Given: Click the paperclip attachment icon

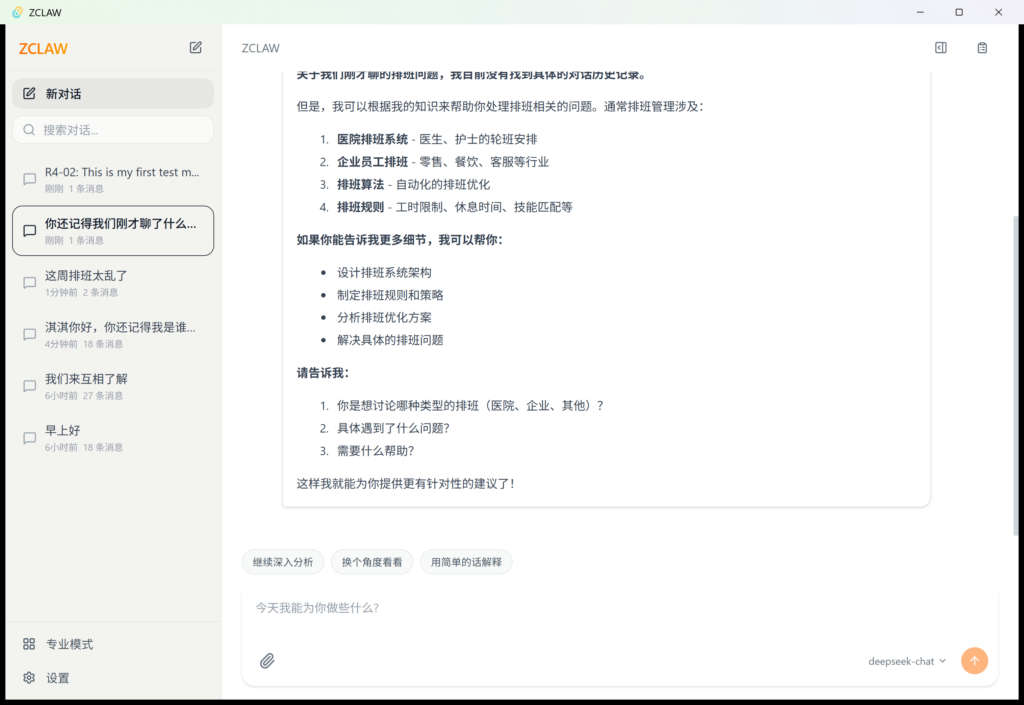Looking at the screenshot, I should [267, 661].
